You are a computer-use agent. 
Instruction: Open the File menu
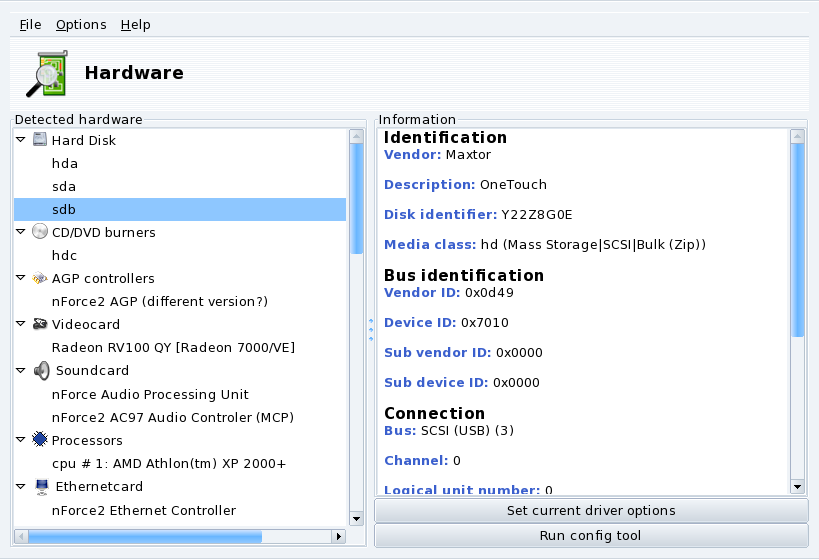30,24
